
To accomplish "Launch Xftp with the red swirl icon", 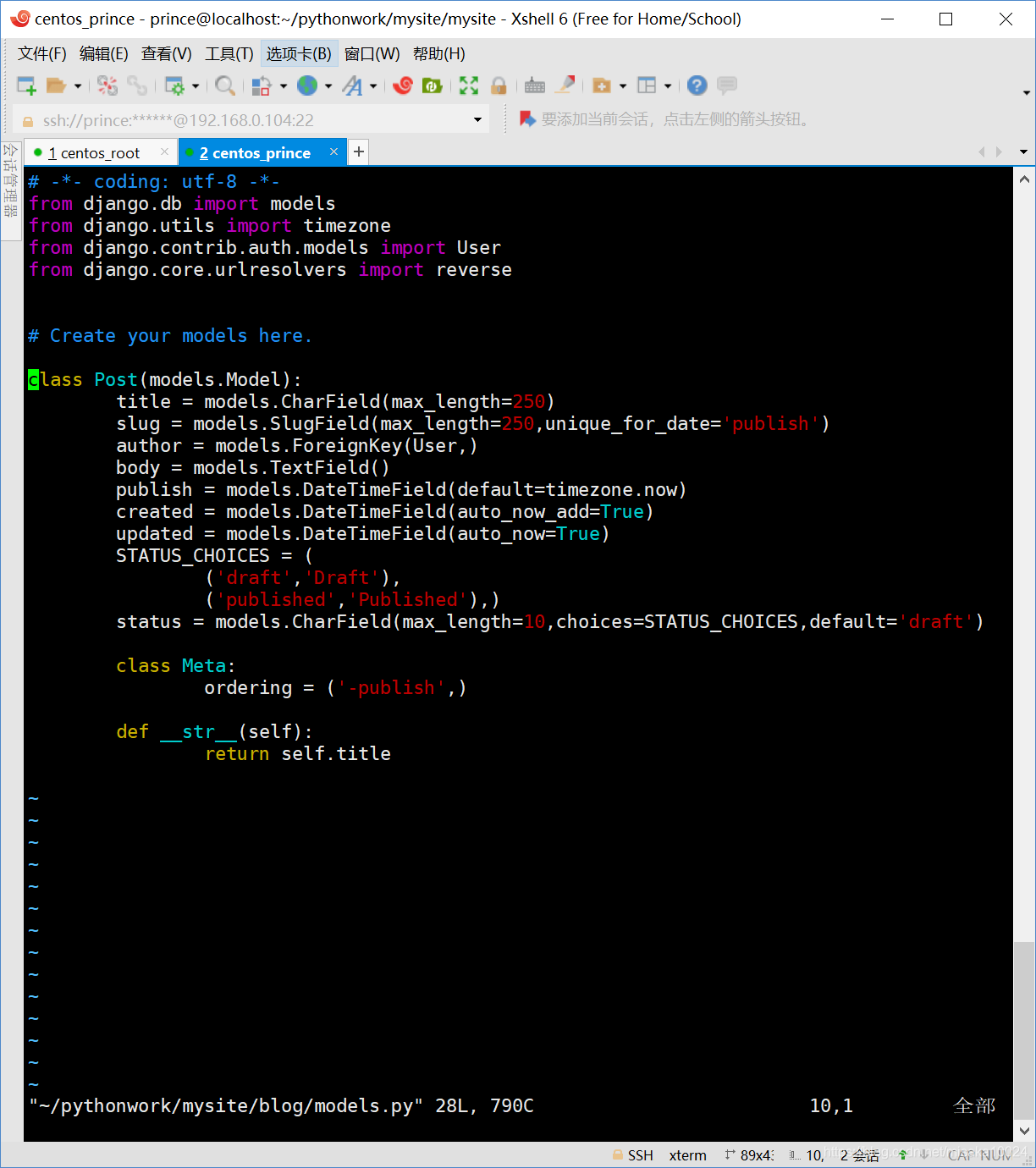I will [x=403, y=85].
